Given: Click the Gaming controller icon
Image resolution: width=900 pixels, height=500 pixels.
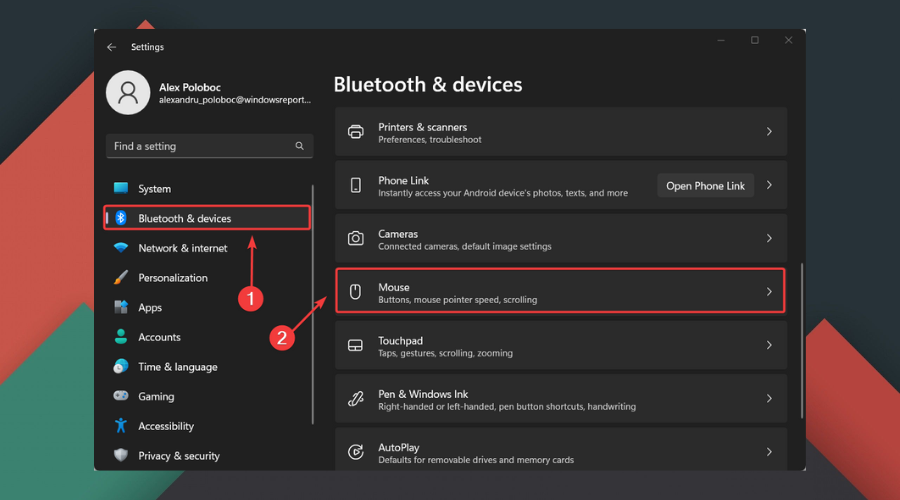Looking at the screenshot, I should pyautogui.click(x=121, y=396).
